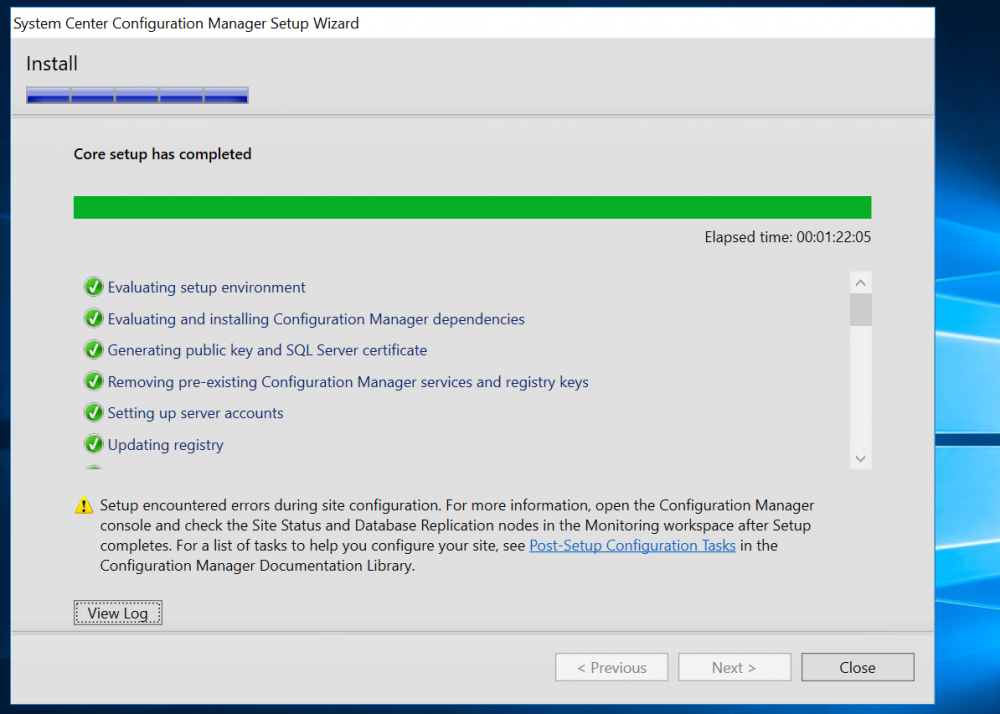Select 'Evaluating and installing Configuration Manager dependencies' text
The width and height of the screenshot is (1000, 714).
[316, 319]
